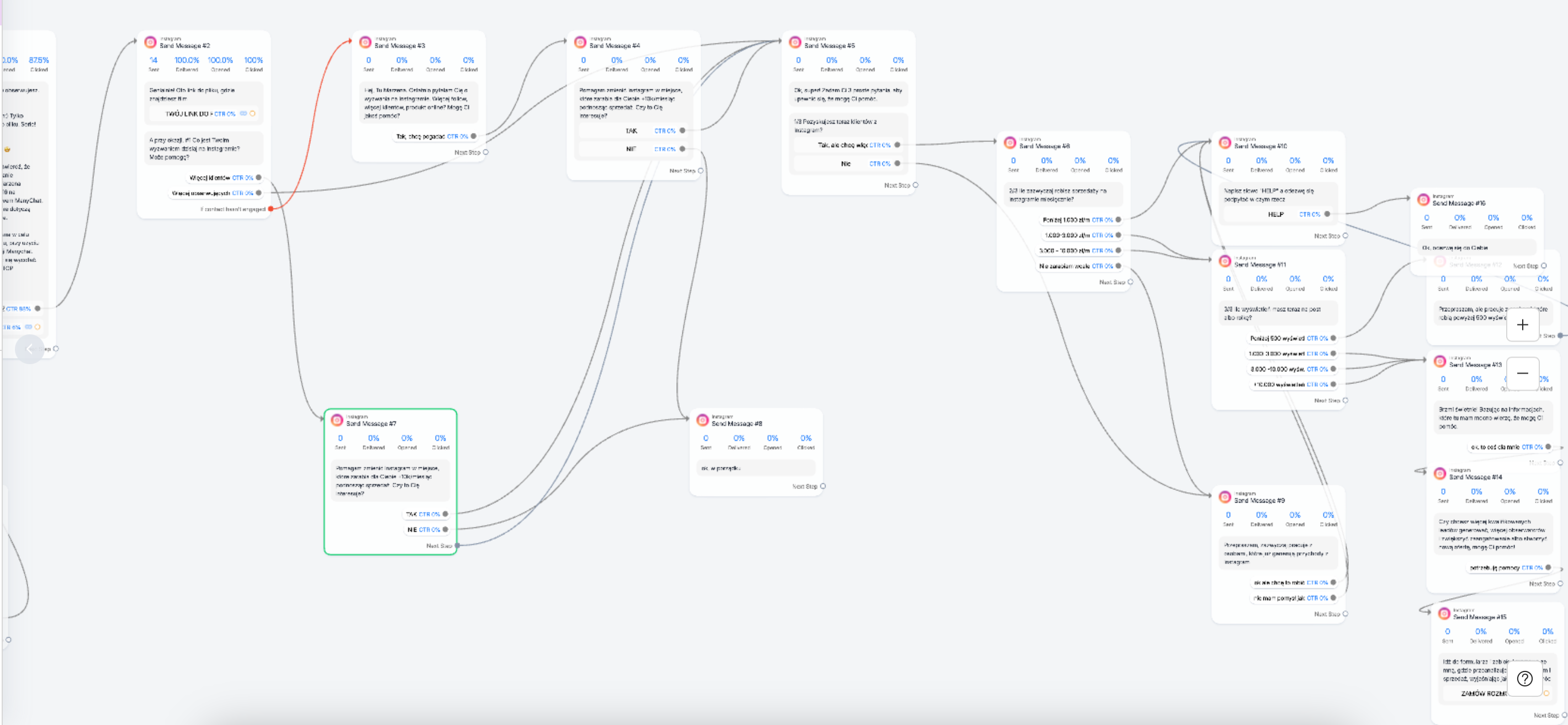
Task: Click Sent count in Send Message #2
Action: click(153, 60)
